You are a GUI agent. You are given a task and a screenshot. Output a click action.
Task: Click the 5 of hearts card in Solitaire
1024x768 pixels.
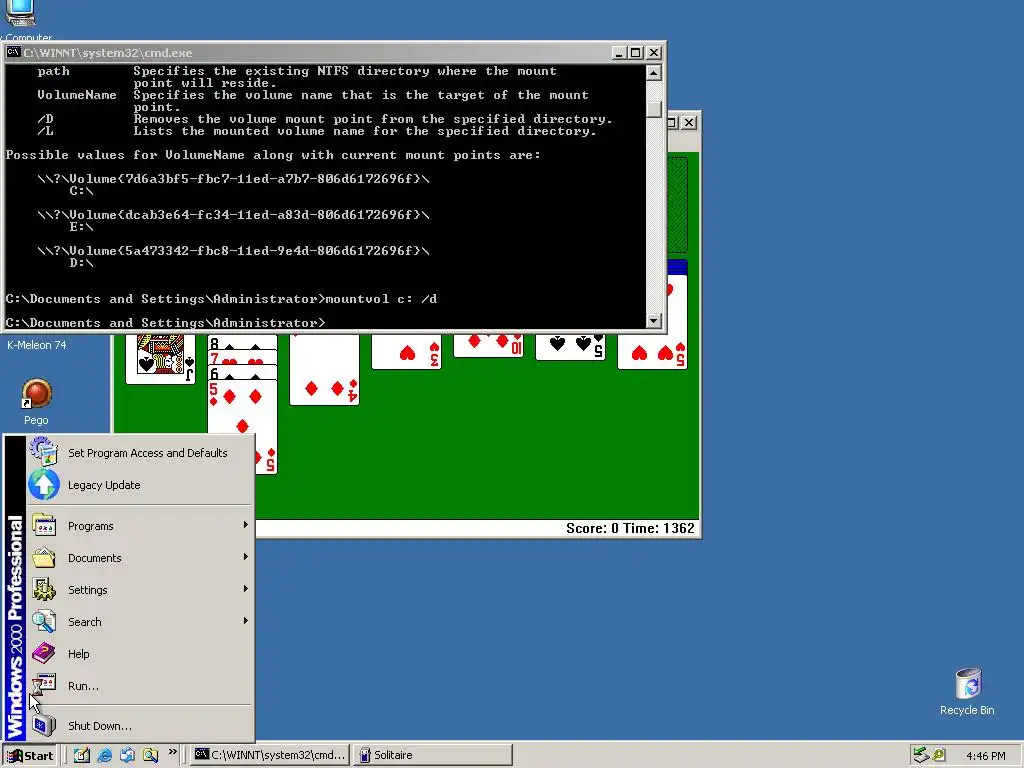click(652, 351)
